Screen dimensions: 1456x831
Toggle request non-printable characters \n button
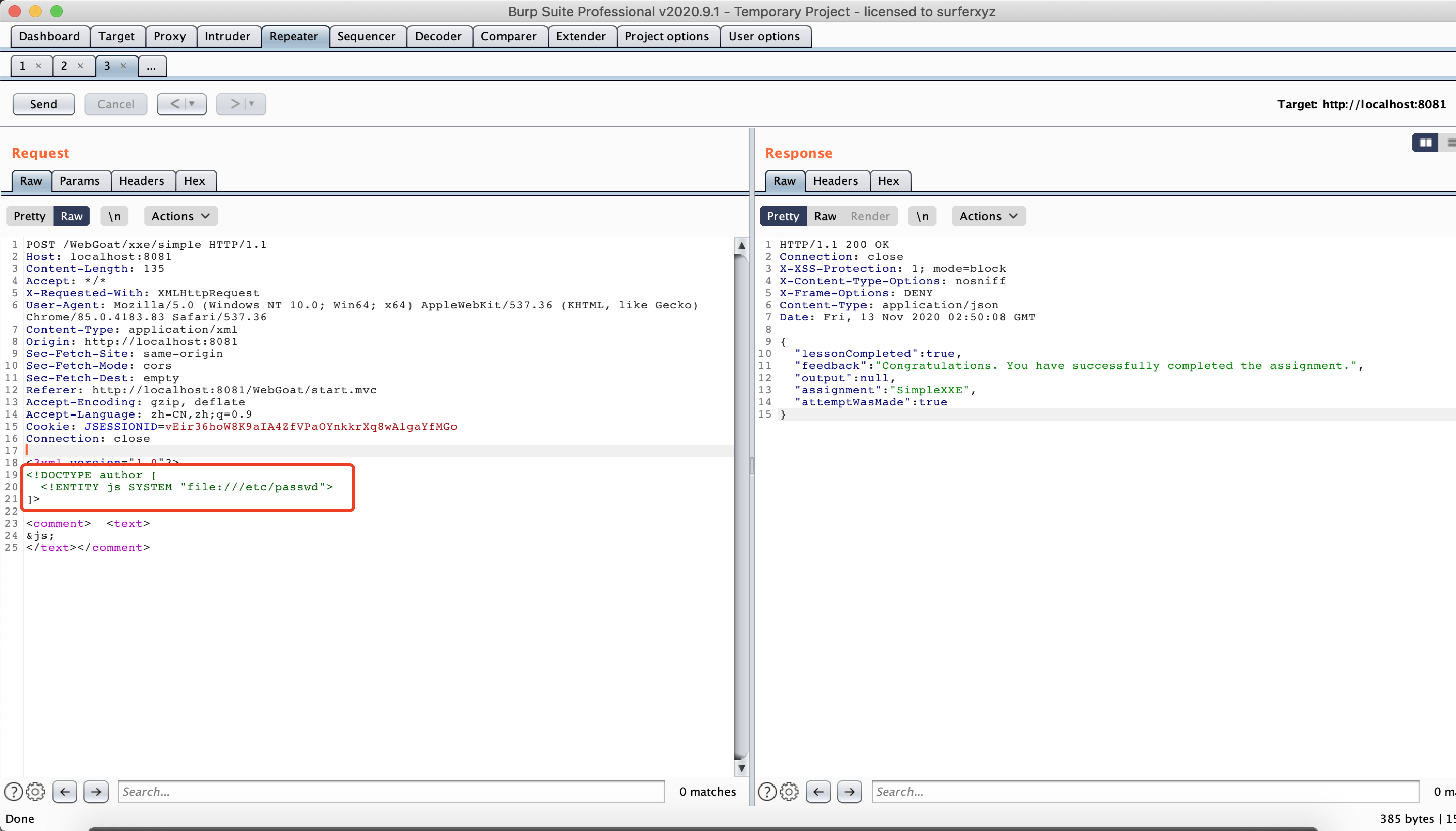(114, 216)
